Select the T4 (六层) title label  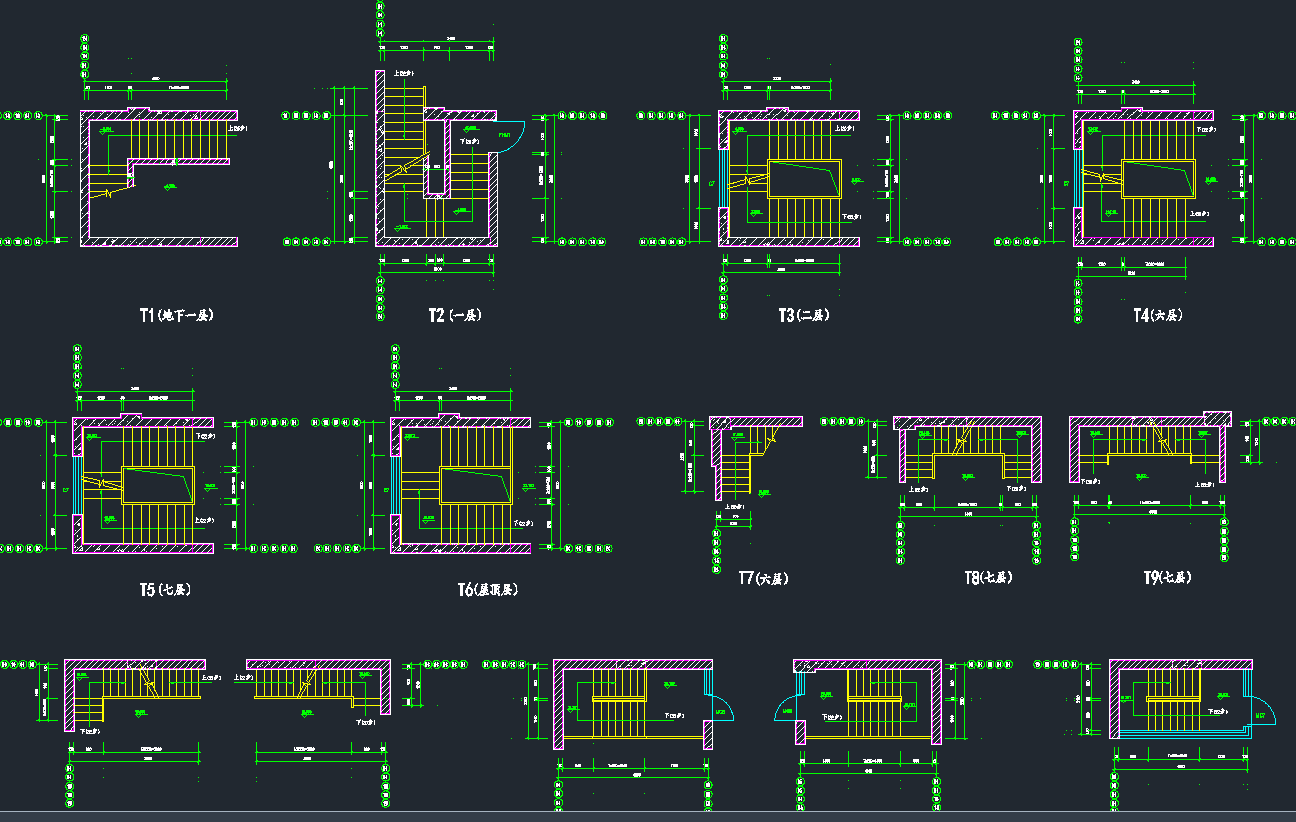tap(1157, 315)
